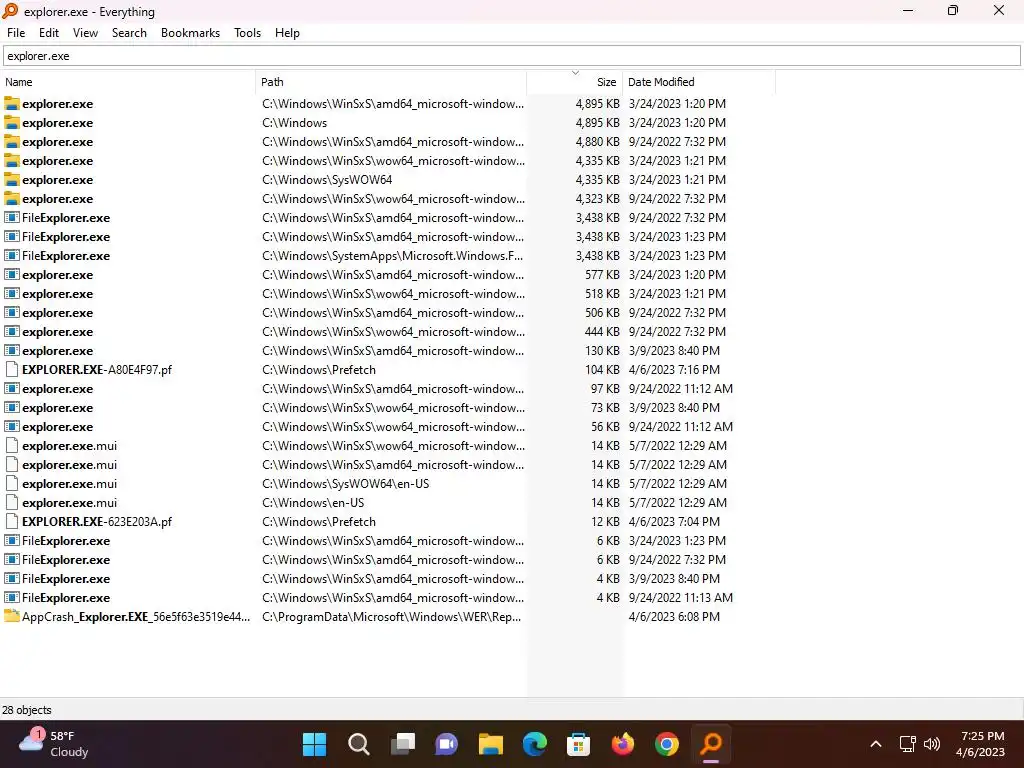Sort results by Size column header
Image resolution: width=1024 pixels, height=768 pixels.
coord(575,82)
